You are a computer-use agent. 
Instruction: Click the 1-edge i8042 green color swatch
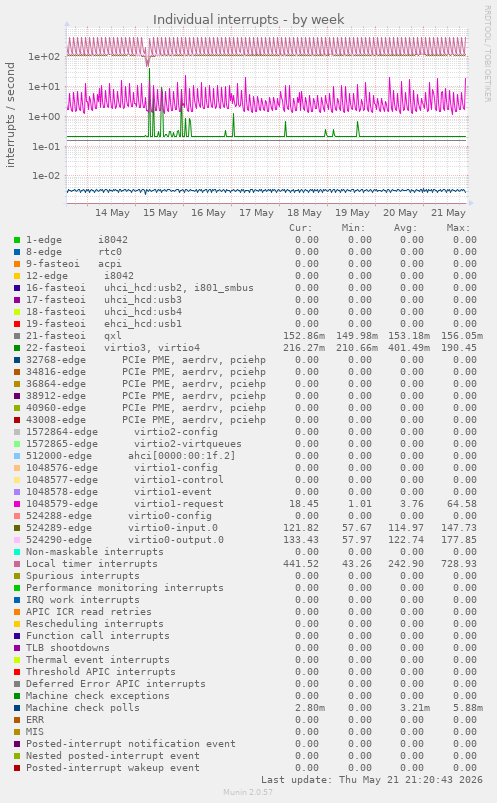17,240
